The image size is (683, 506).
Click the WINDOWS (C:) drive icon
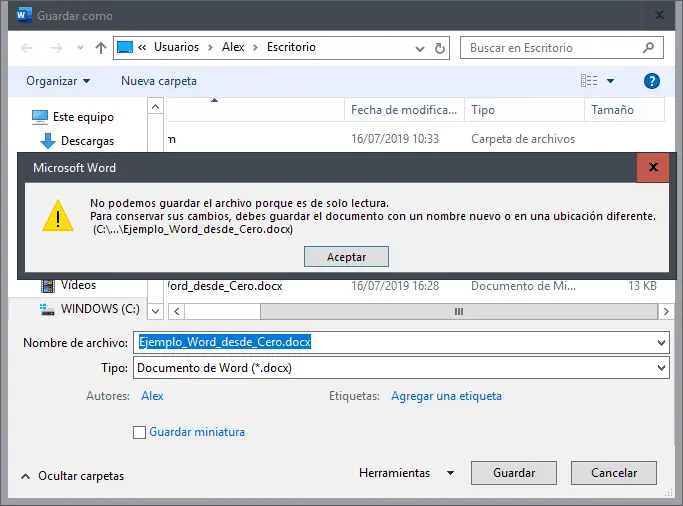click(47, 309)
